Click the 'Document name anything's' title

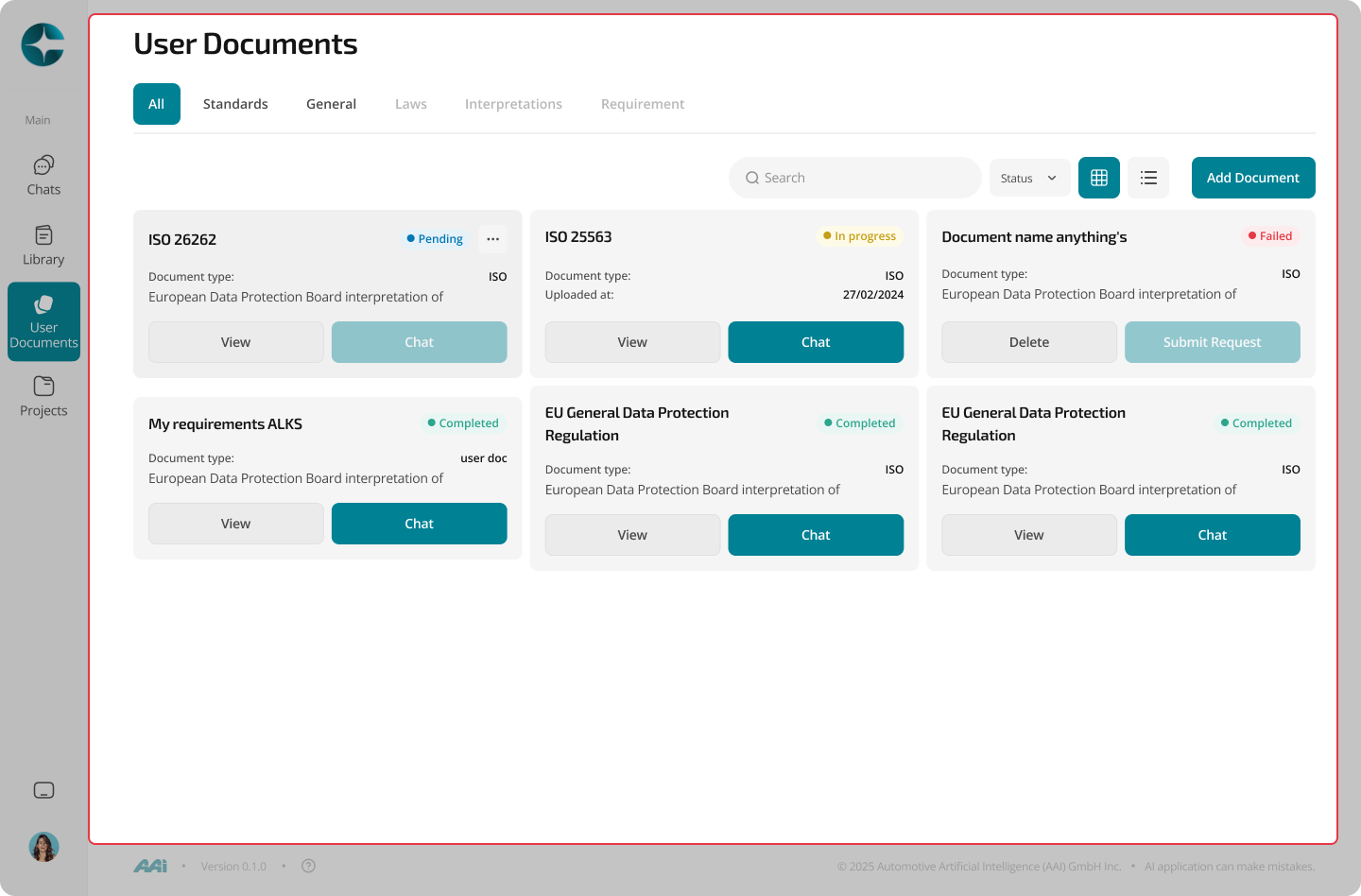tap(1034, 236)
